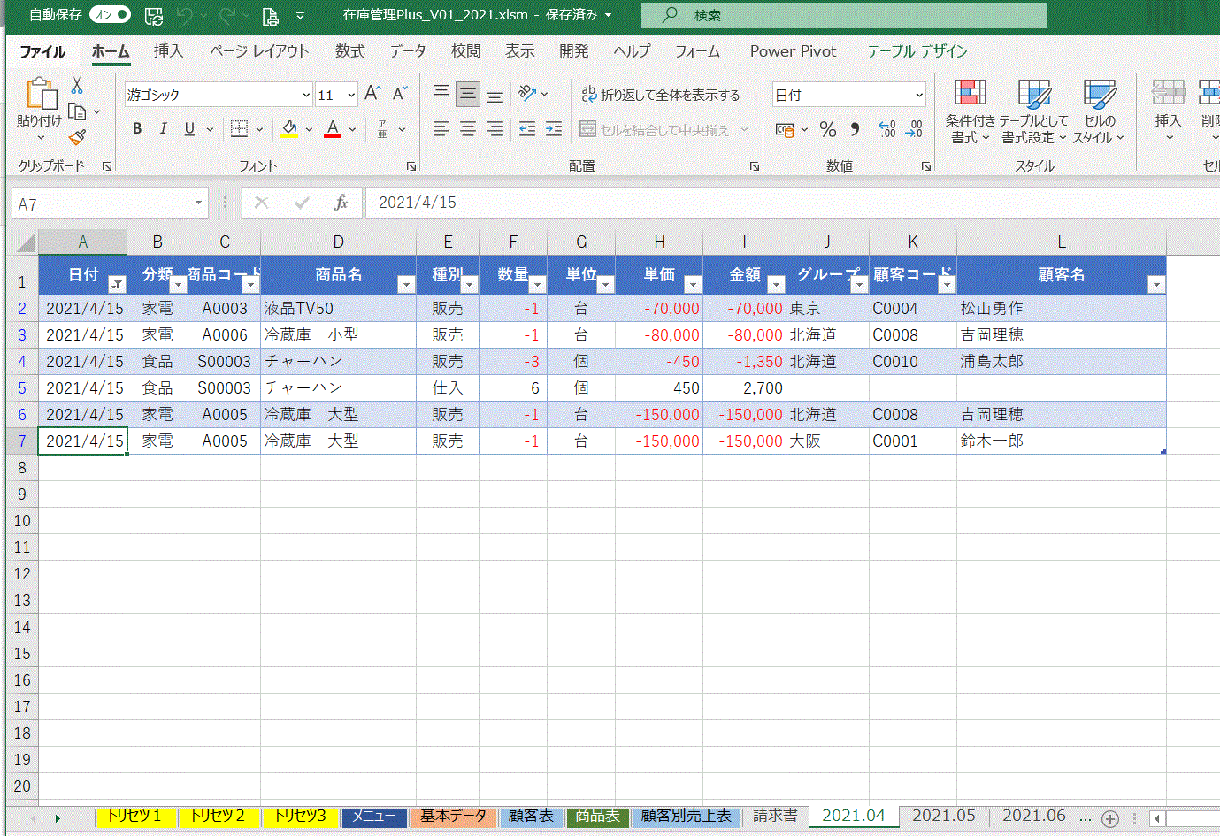Image resolution: width=1220 pixels, height=836 pixels.
Task: Toggle Underline formatting
Action: pos(190,129)
